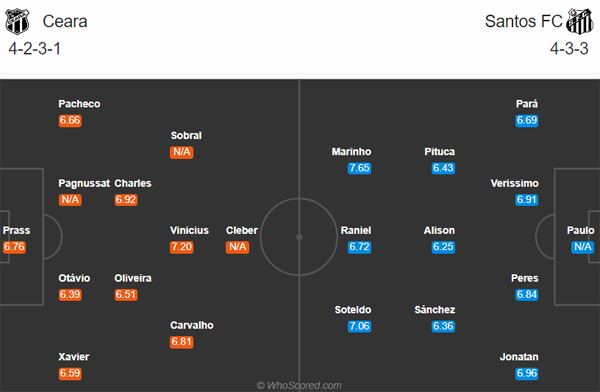Click player name Pacheco
The image size is (600, 392).
pos(79,104)
